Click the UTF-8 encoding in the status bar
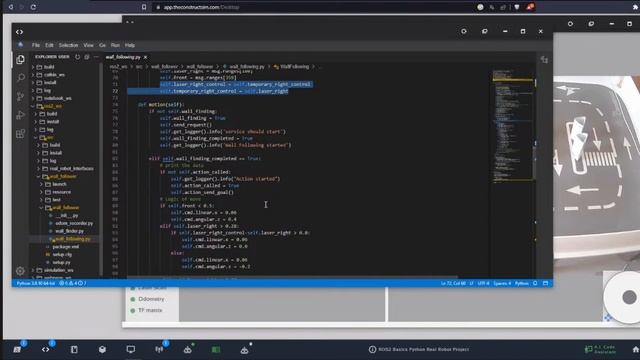 pyautogui.click(x=483, y=283)
